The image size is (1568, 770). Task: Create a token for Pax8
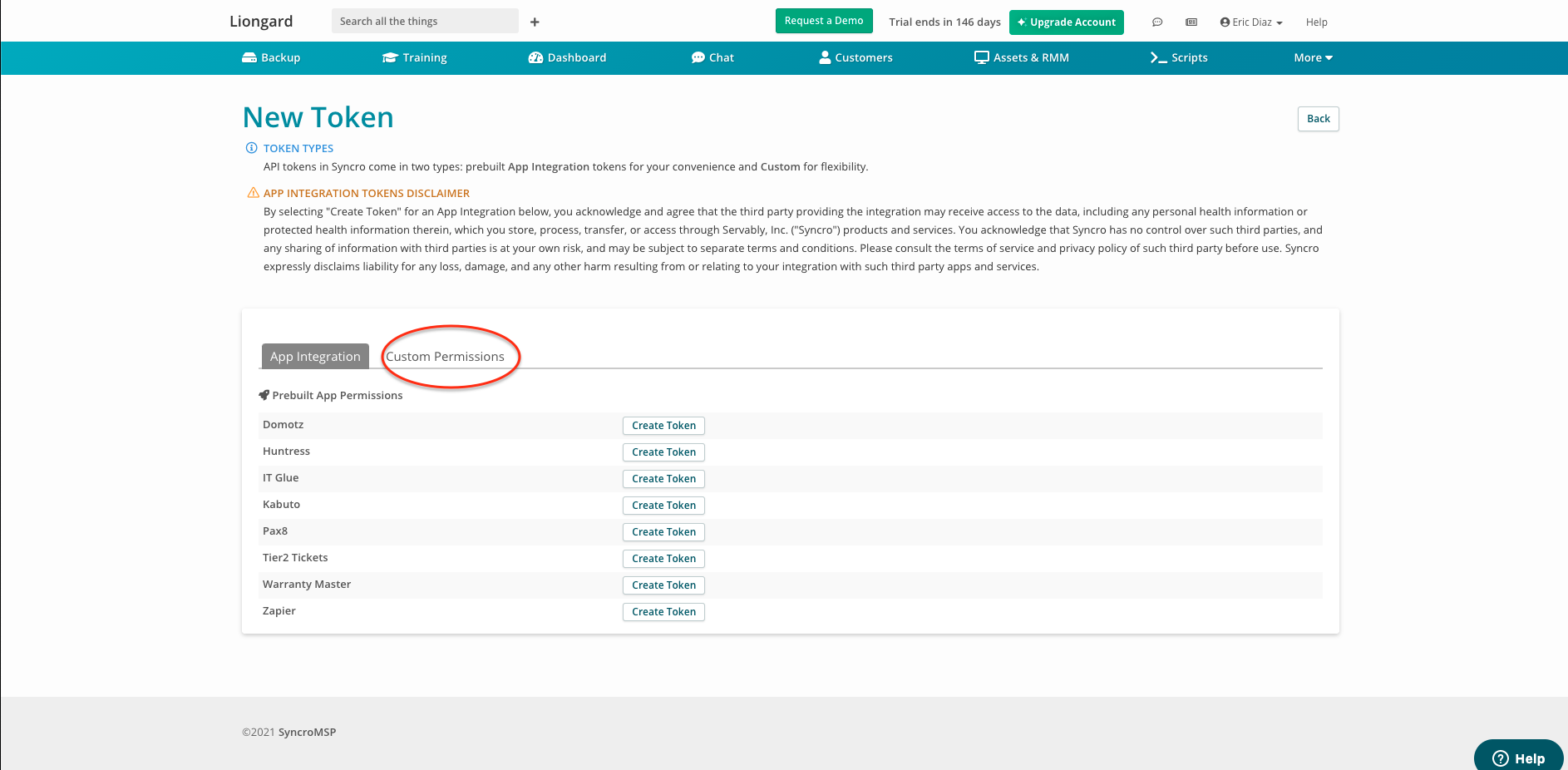coord(663,532)
